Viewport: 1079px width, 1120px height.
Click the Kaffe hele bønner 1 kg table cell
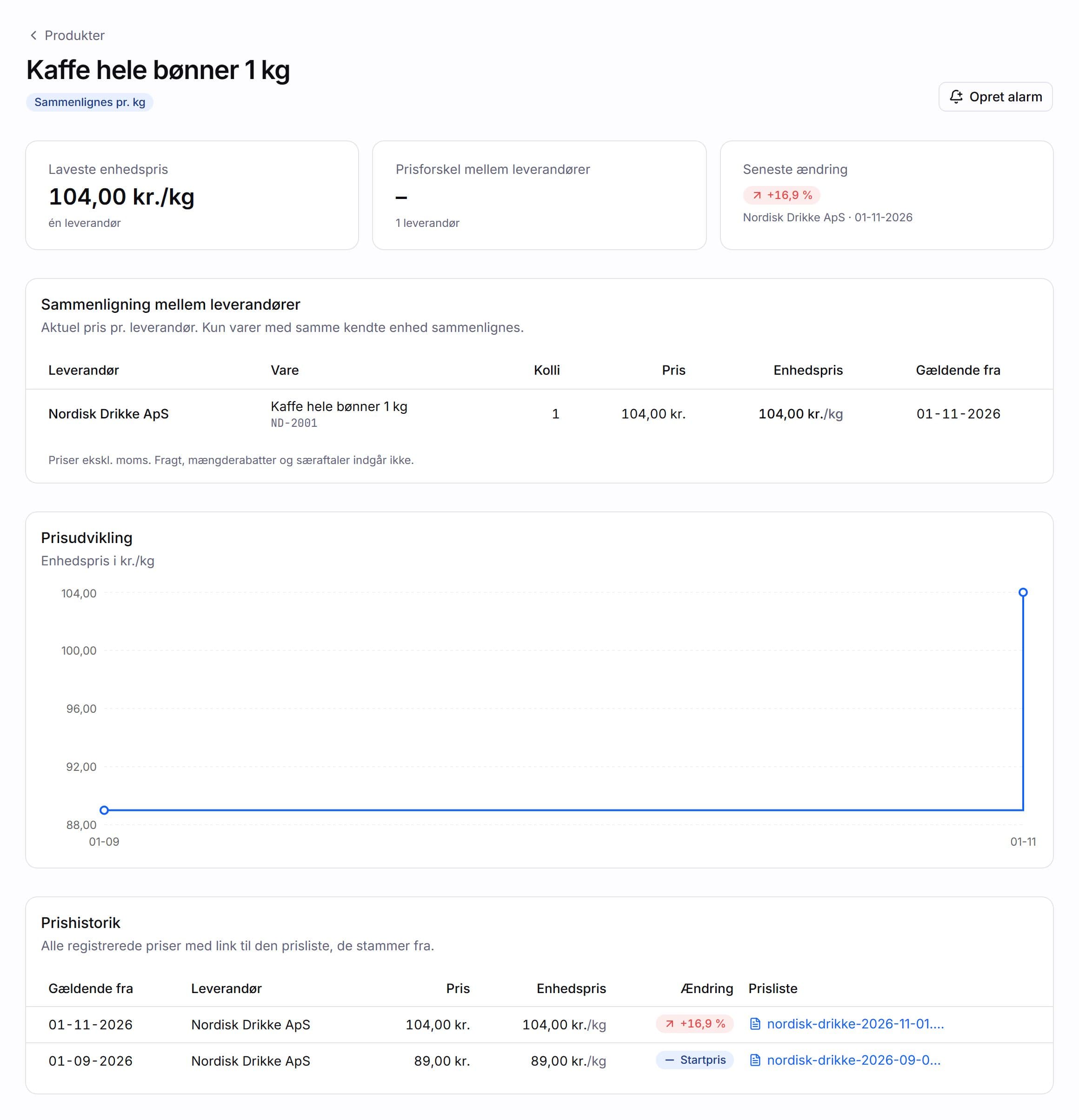pyautogui.click(x=339, y=407)
